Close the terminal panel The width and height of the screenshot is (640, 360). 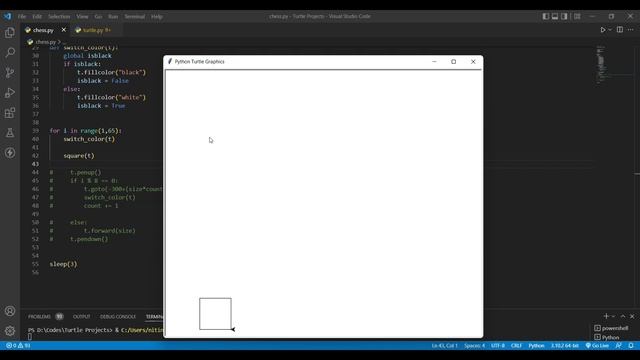point(632,316)
